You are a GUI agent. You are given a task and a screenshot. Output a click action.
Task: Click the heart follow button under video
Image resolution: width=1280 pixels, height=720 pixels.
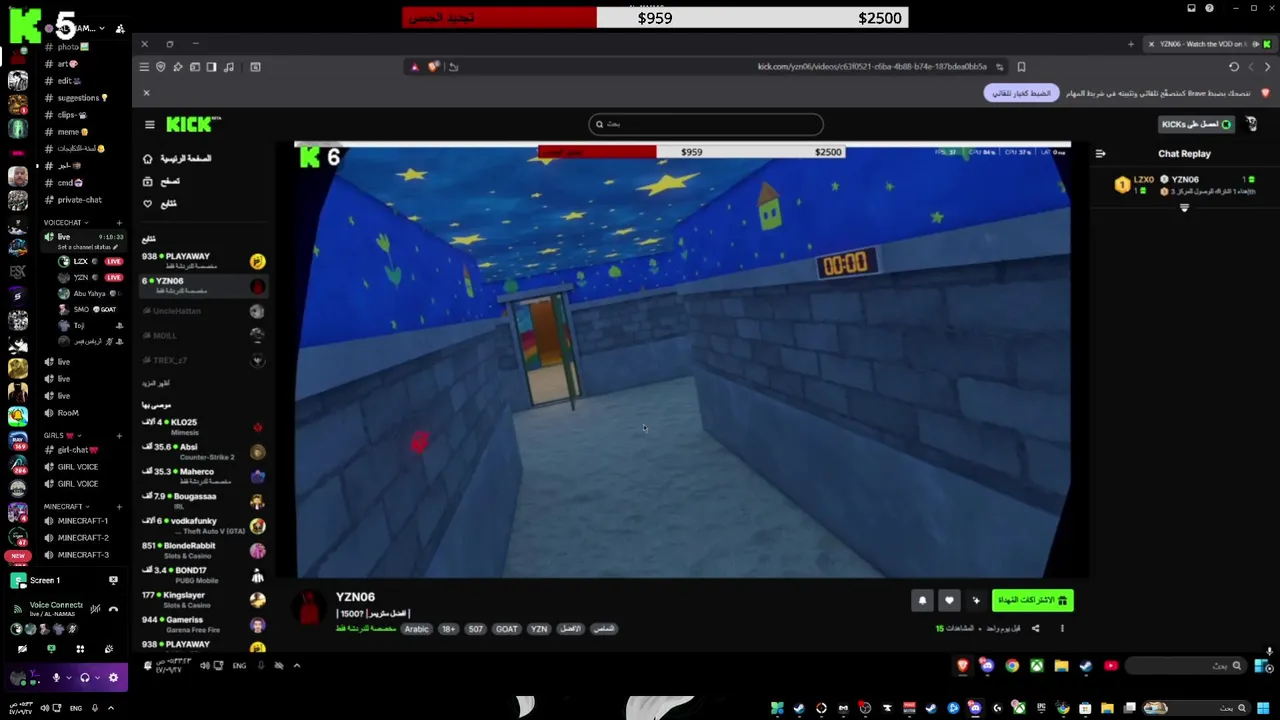click(949, 600)
